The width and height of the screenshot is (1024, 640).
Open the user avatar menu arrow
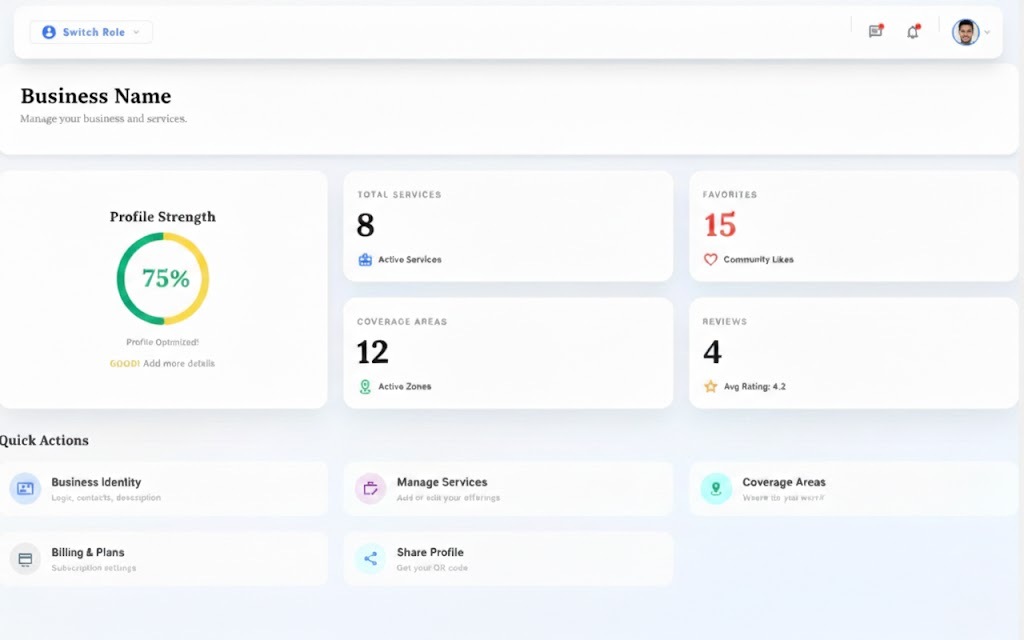(x=988, y=32)
